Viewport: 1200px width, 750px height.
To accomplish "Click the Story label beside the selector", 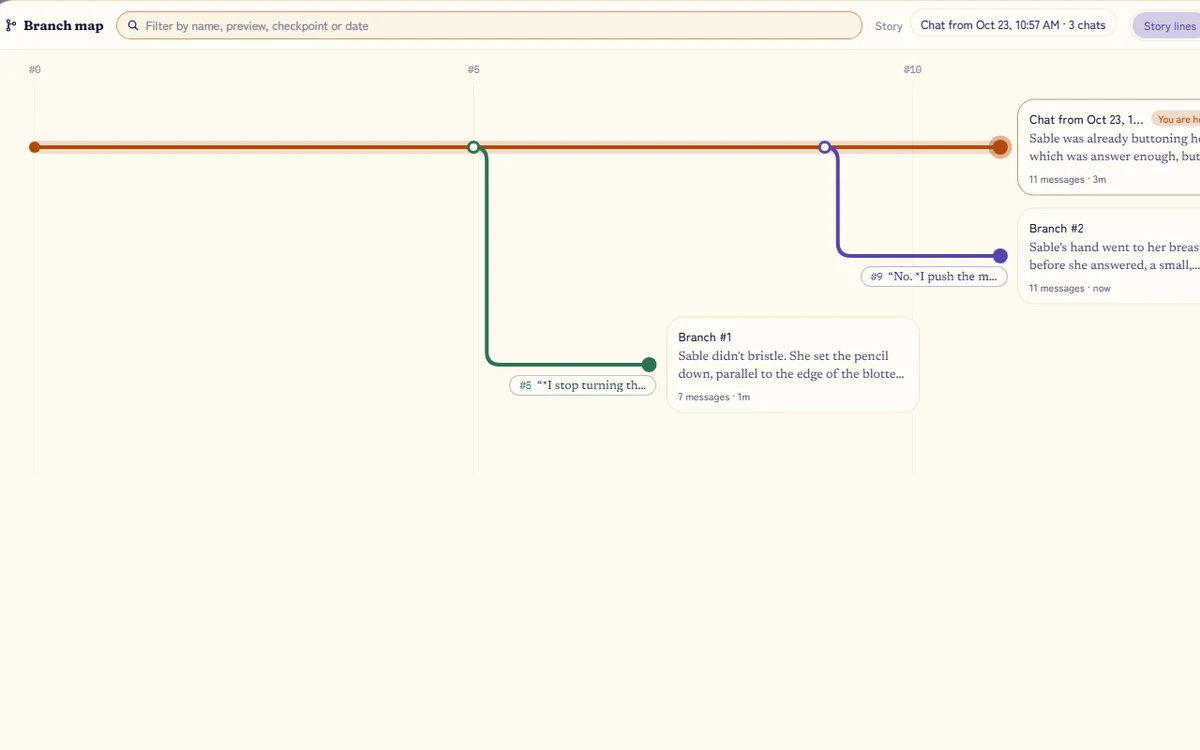I will coord(889,26).
